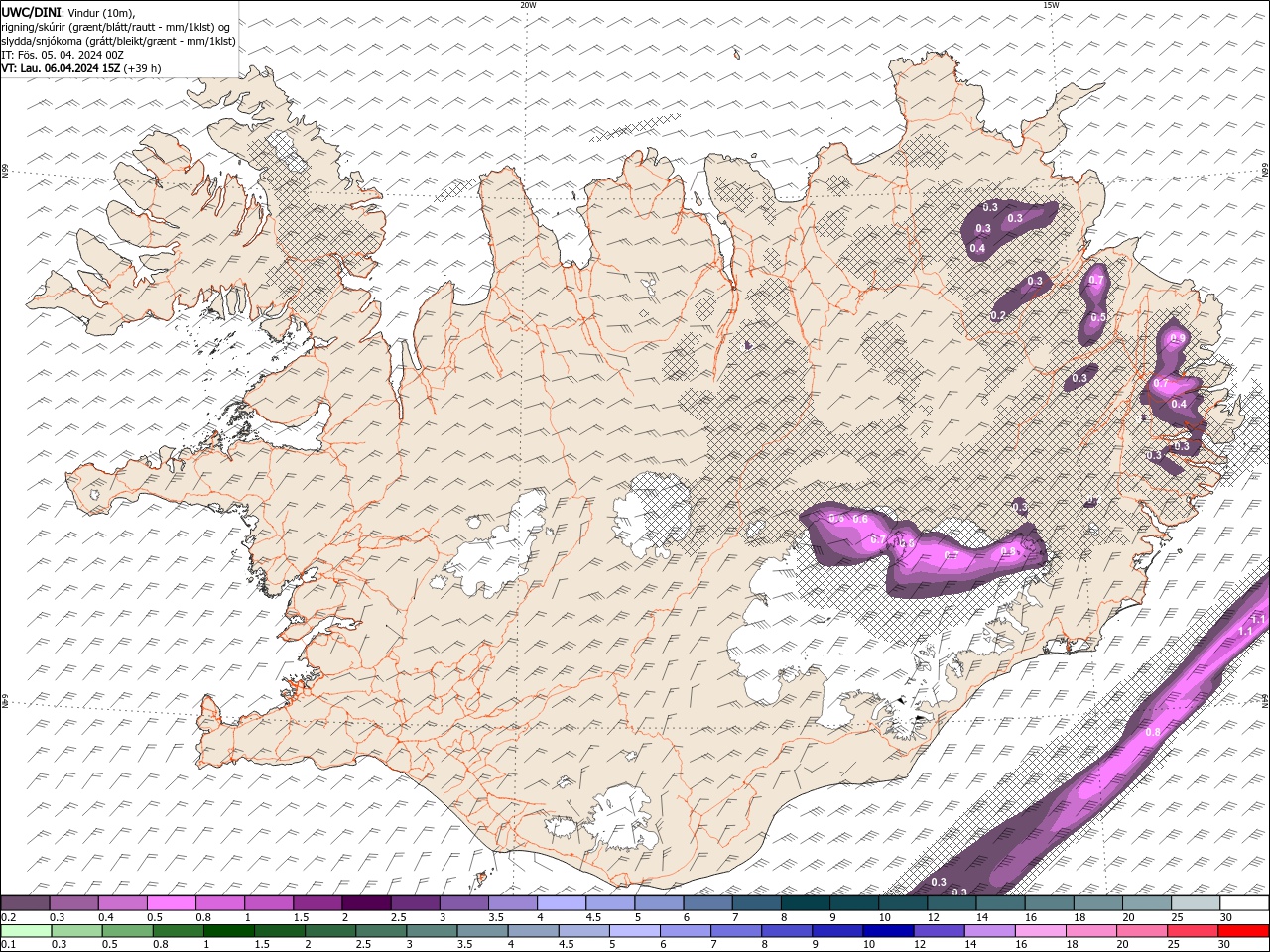Click the 'UWC/DINI' title text
Screen dimensions: 1270x952
31,12
